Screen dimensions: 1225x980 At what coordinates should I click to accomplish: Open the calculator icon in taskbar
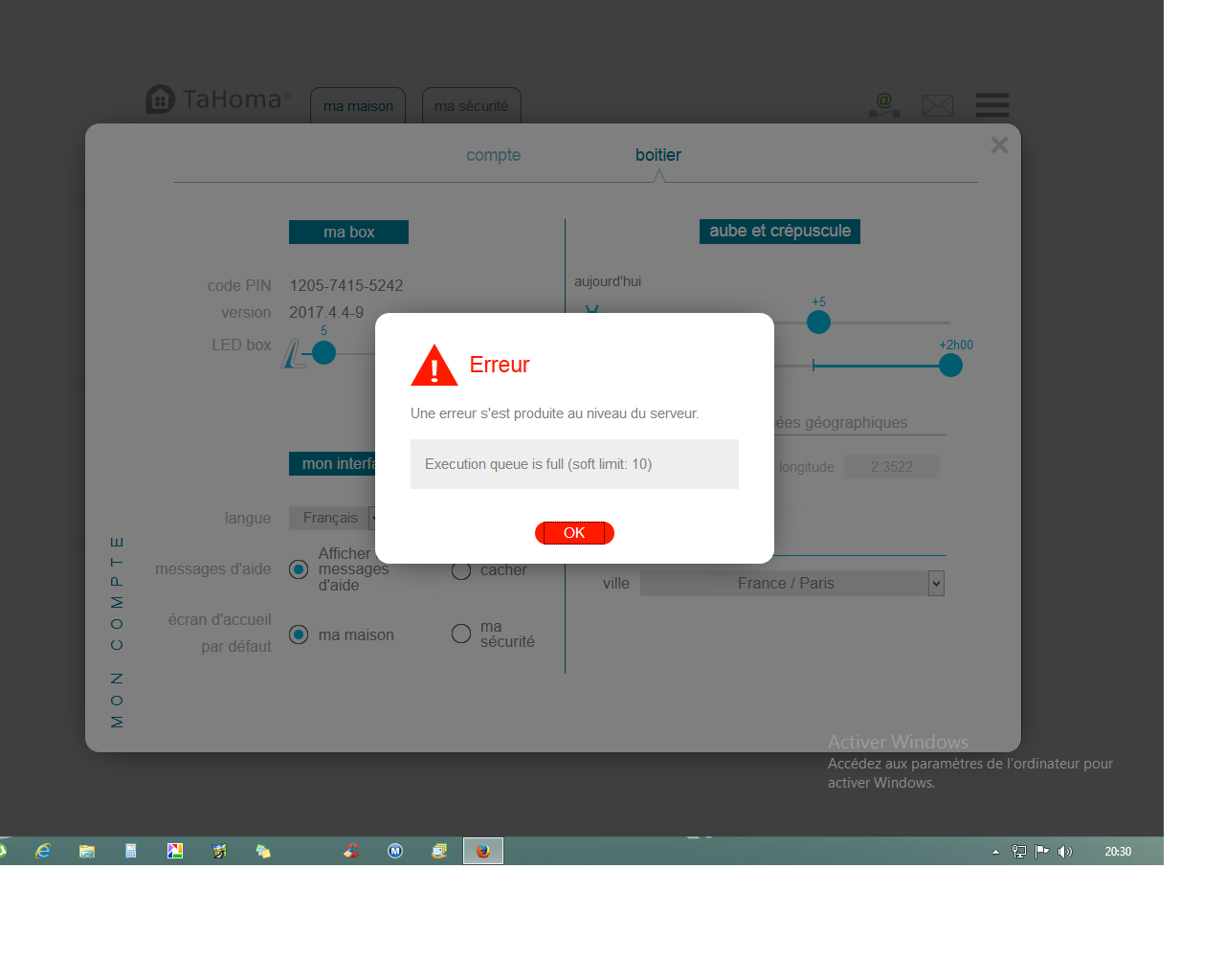(x=131, y=851)
